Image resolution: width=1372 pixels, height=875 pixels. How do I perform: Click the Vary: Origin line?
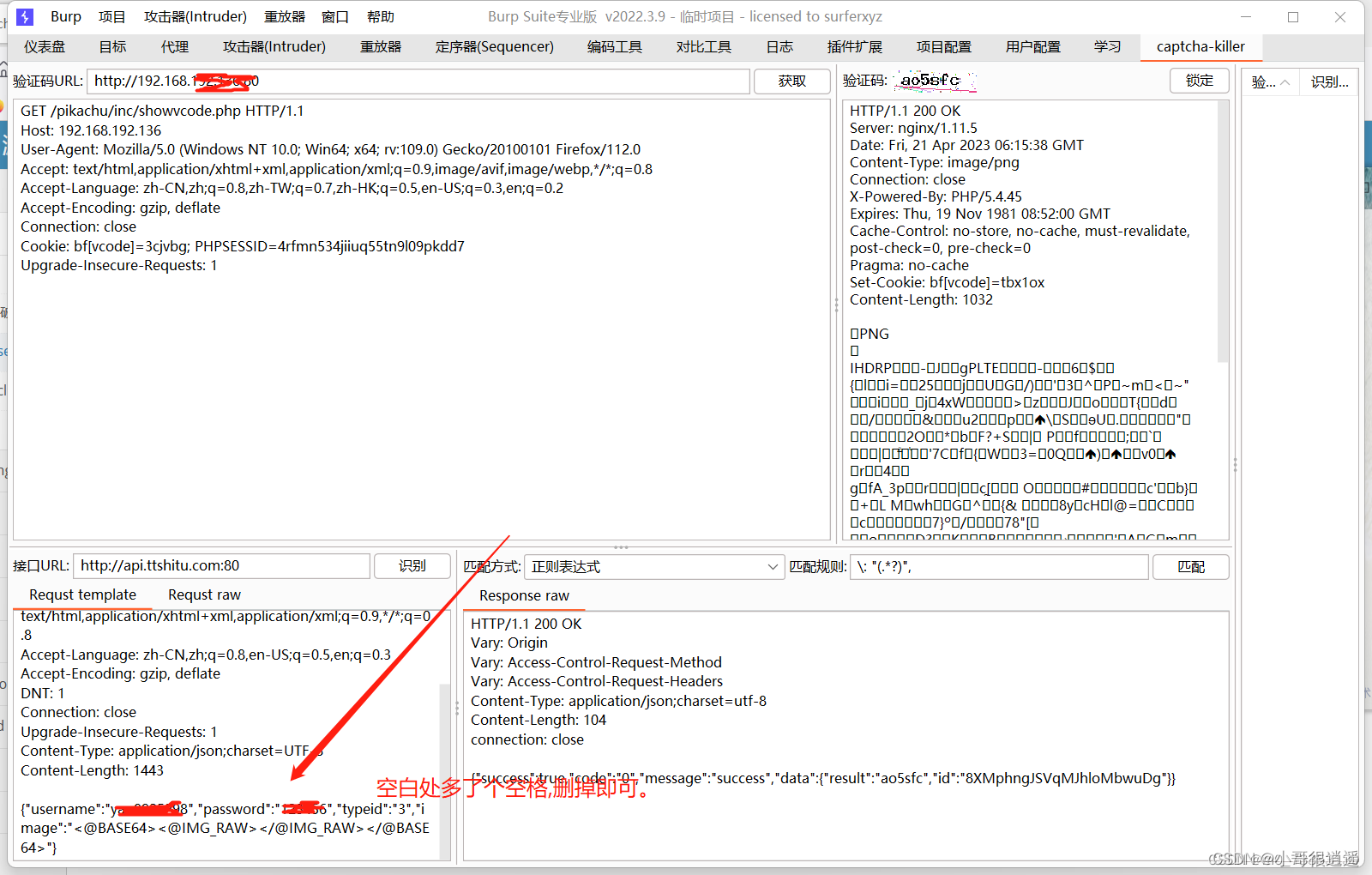click(x=509, y=643)
